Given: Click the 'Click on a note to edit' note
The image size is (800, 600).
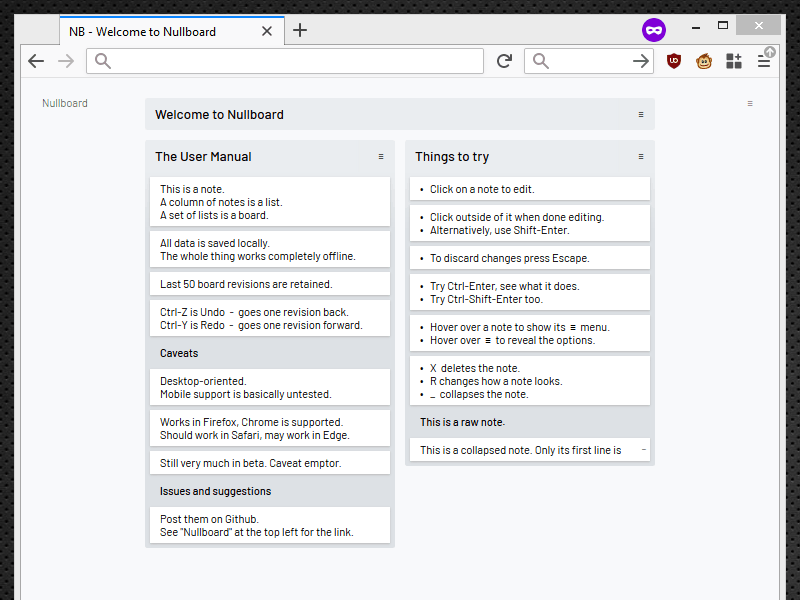Looking at the screenshot, I should (x=530, y=189).
